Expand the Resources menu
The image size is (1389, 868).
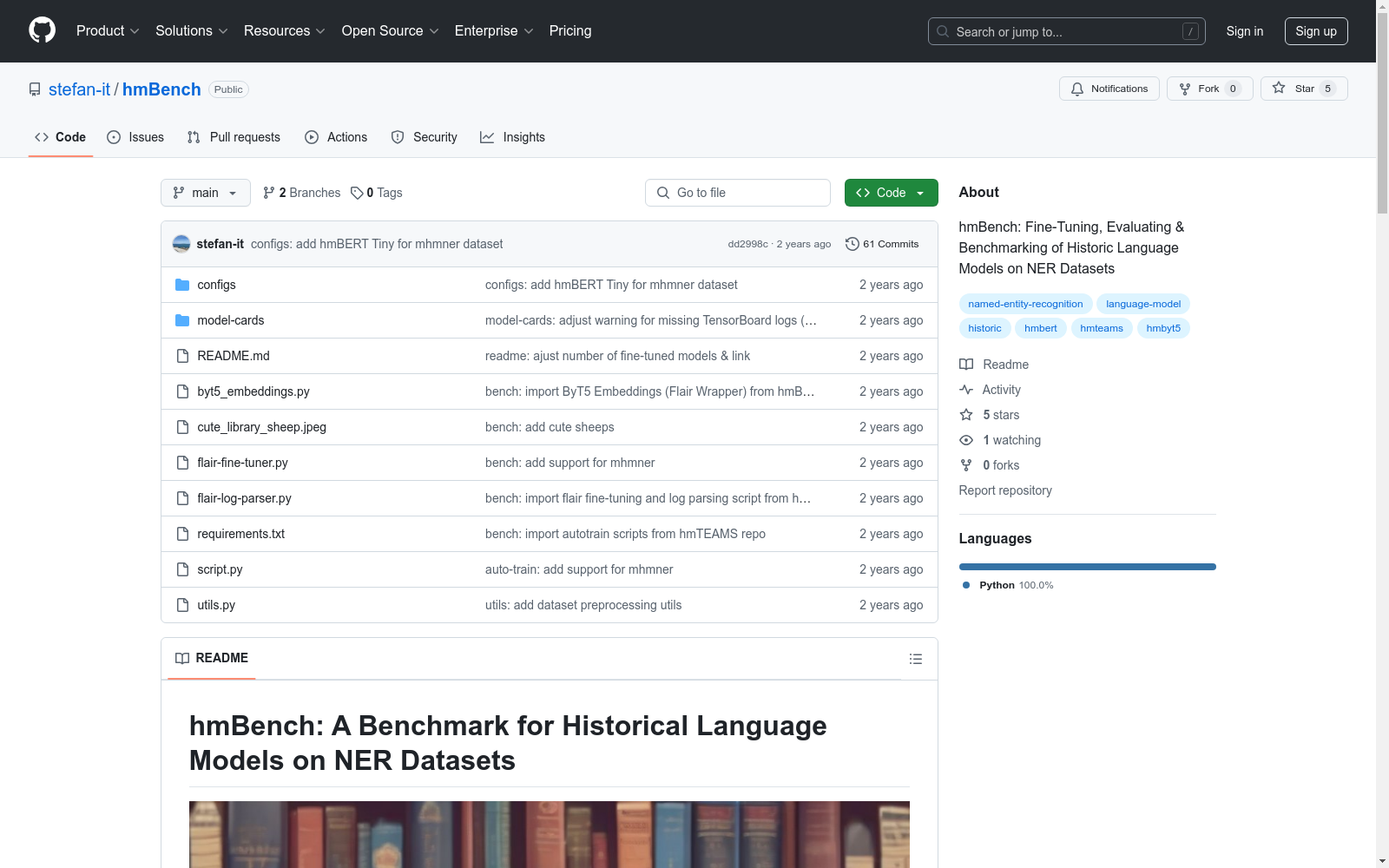285,31
